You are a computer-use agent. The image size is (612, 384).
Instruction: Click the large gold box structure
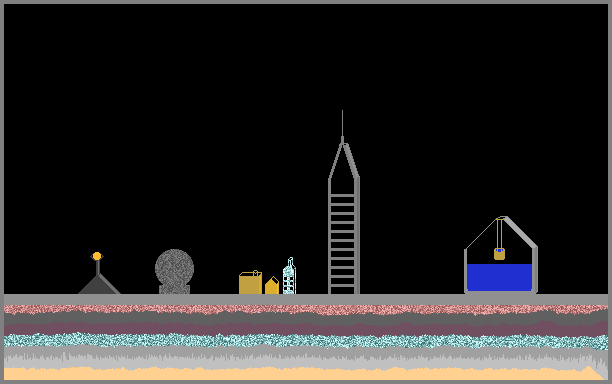tap(250, 283)
